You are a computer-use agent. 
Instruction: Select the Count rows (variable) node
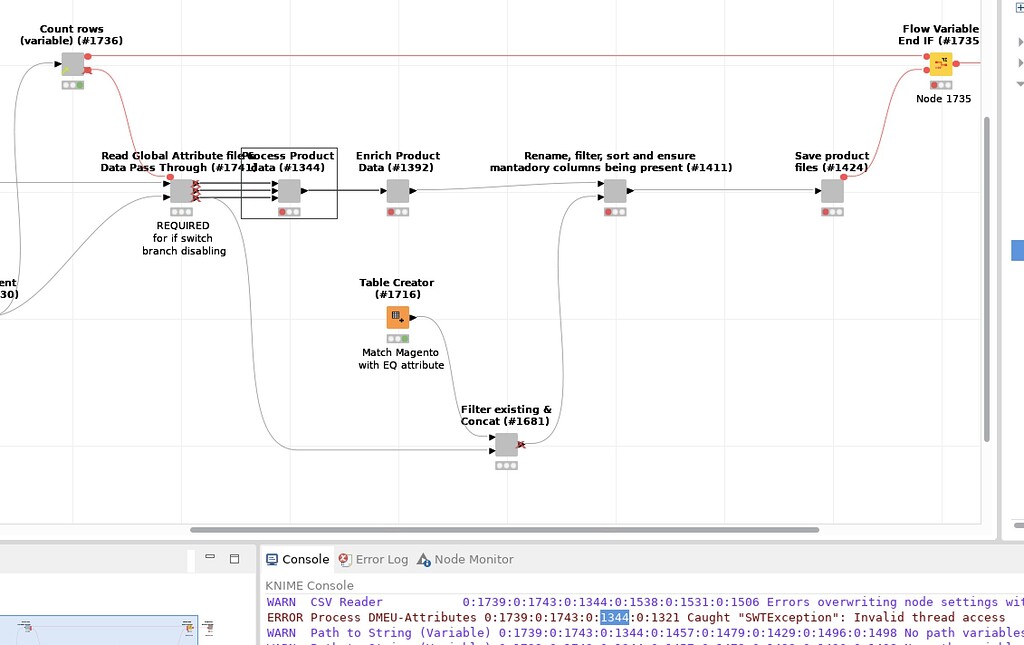pos(72,65)
